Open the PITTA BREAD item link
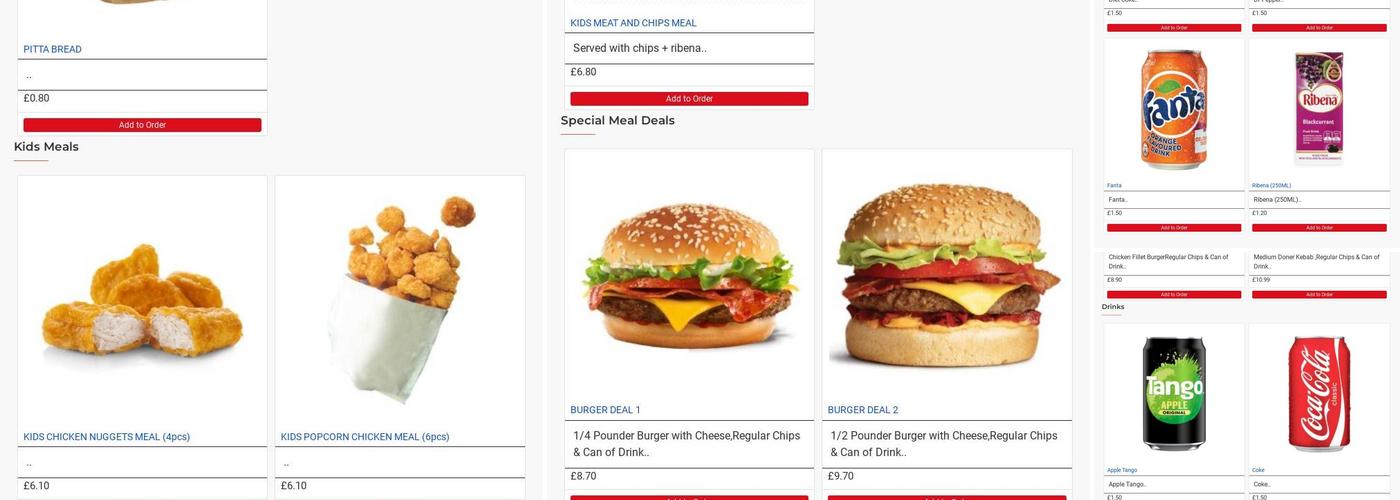The height and width of the screenshot is (500, 1400). [x=53, y=49]
